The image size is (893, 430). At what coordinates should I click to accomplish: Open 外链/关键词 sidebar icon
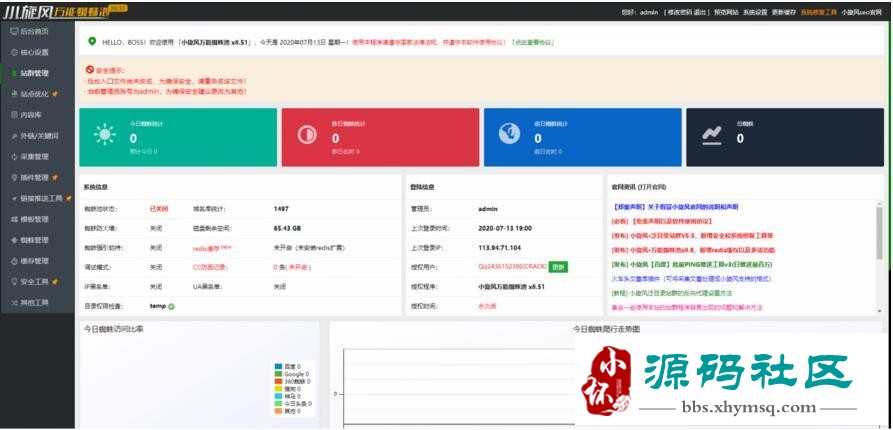[x=14, y=136]
